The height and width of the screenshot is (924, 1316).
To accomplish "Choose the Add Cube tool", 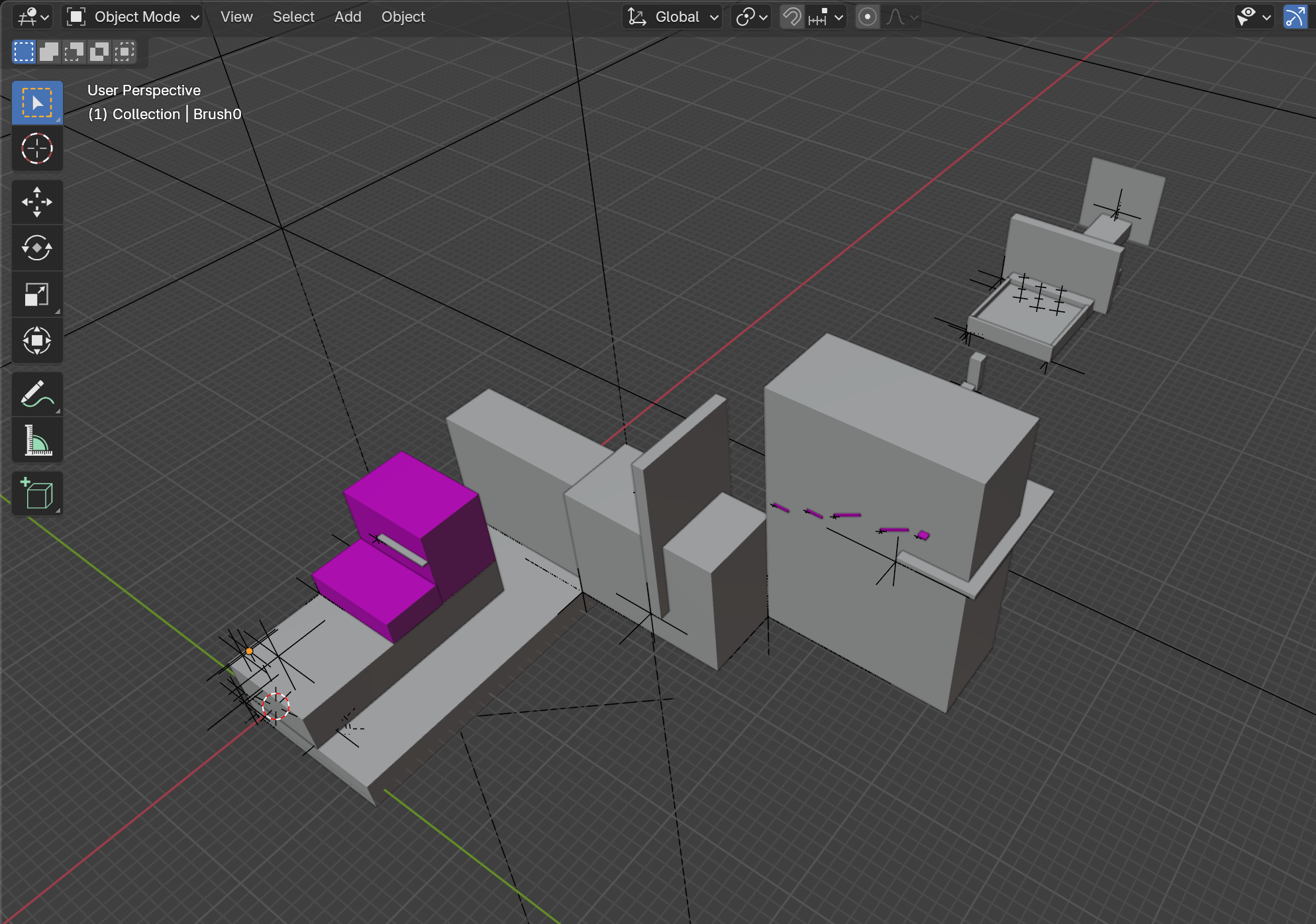I will click(x=37, y=493).
